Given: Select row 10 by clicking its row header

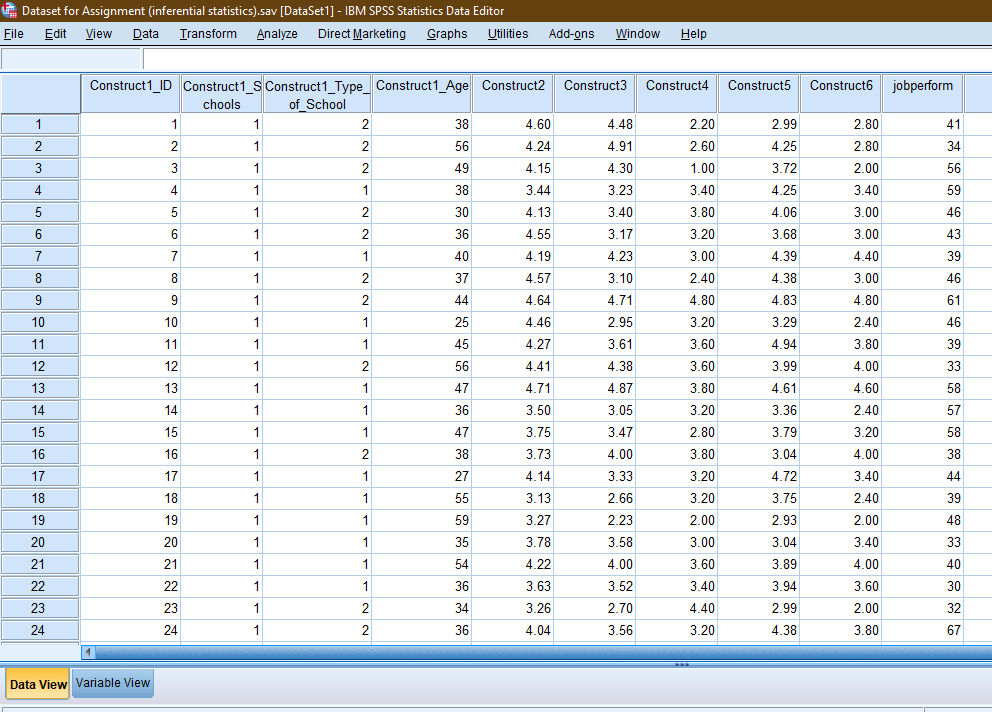Looking at the screenshot, I should click(40, 322).
